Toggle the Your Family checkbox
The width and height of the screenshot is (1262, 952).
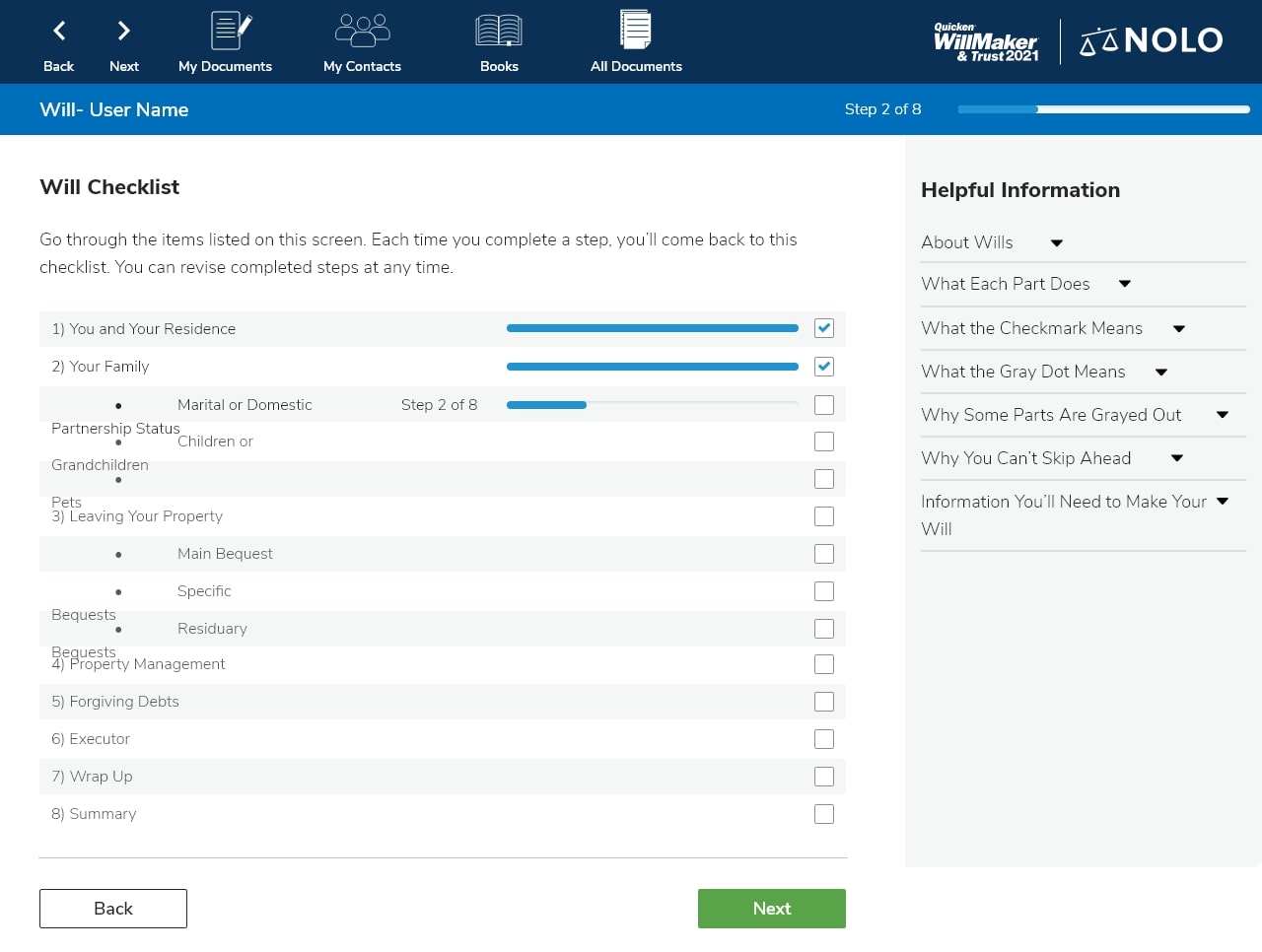click(x=824, y=367)
